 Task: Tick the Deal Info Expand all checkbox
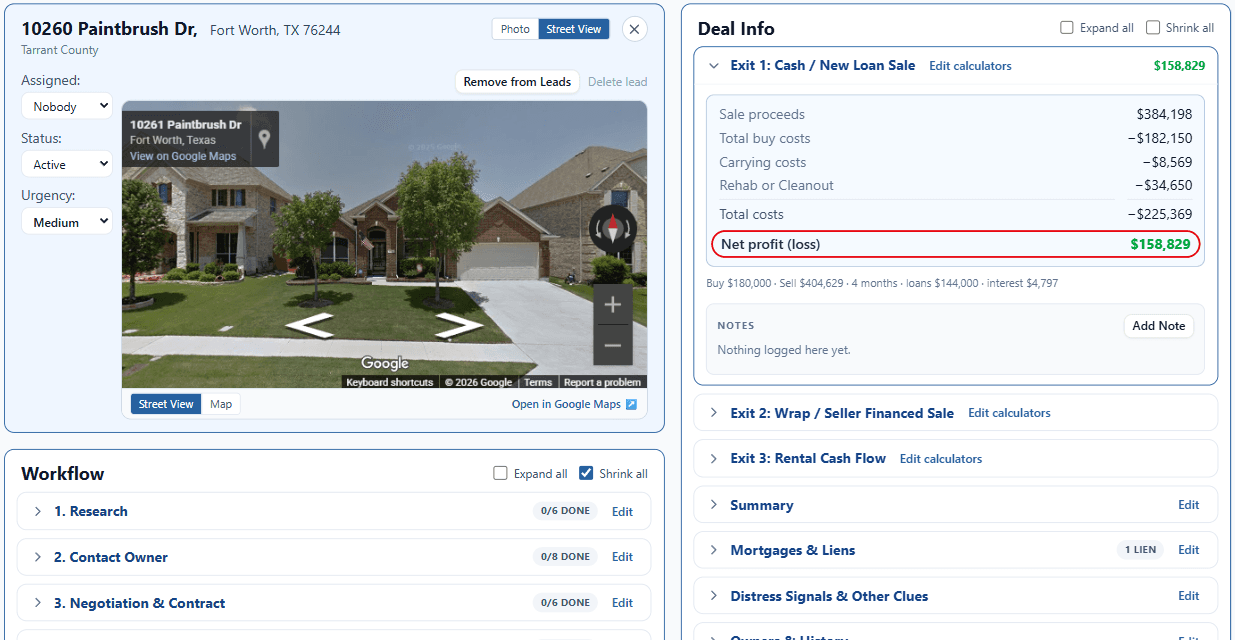pyautogui.click(x=1067, y=28)
